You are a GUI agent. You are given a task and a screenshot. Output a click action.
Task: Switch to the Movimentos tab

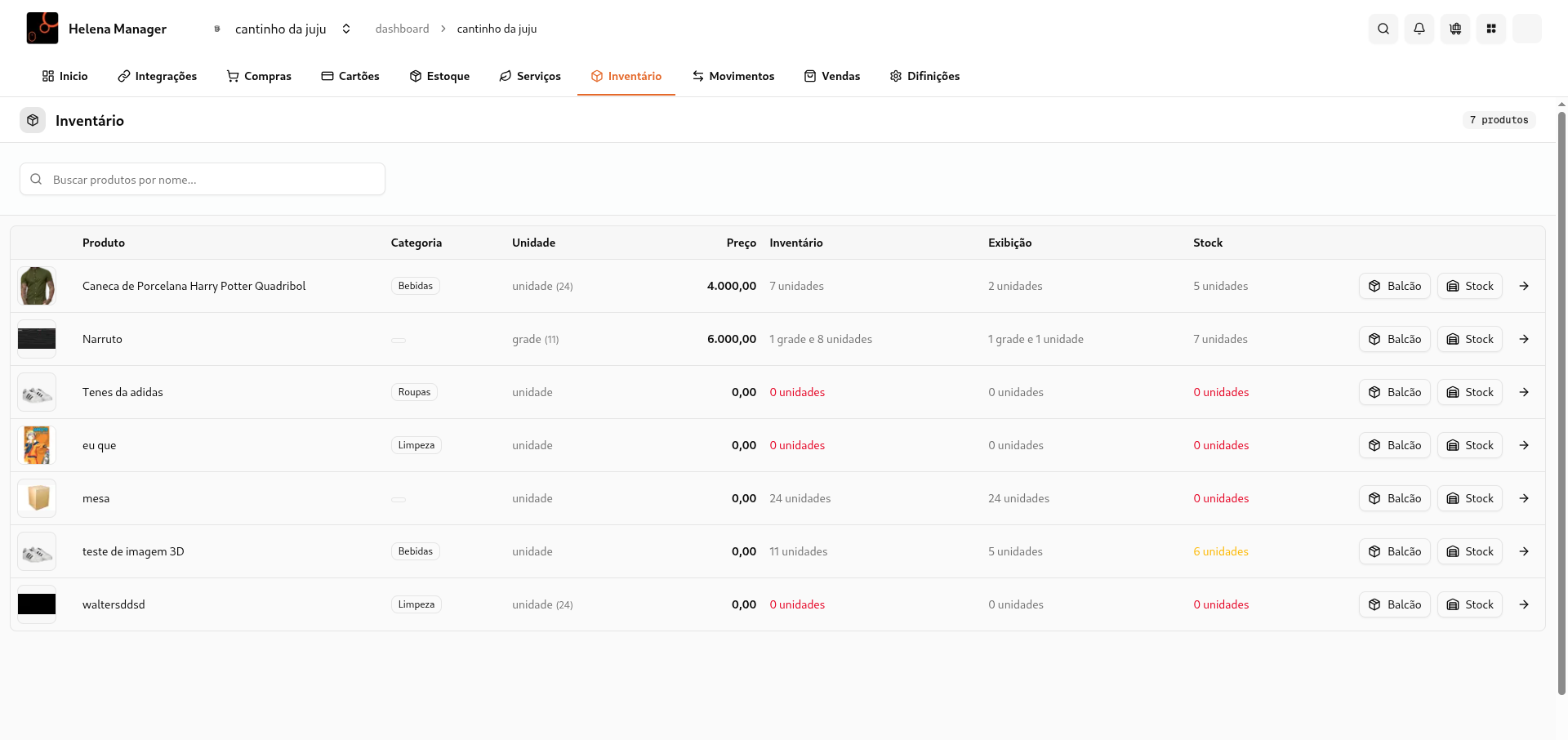click(x=733, y=76)
